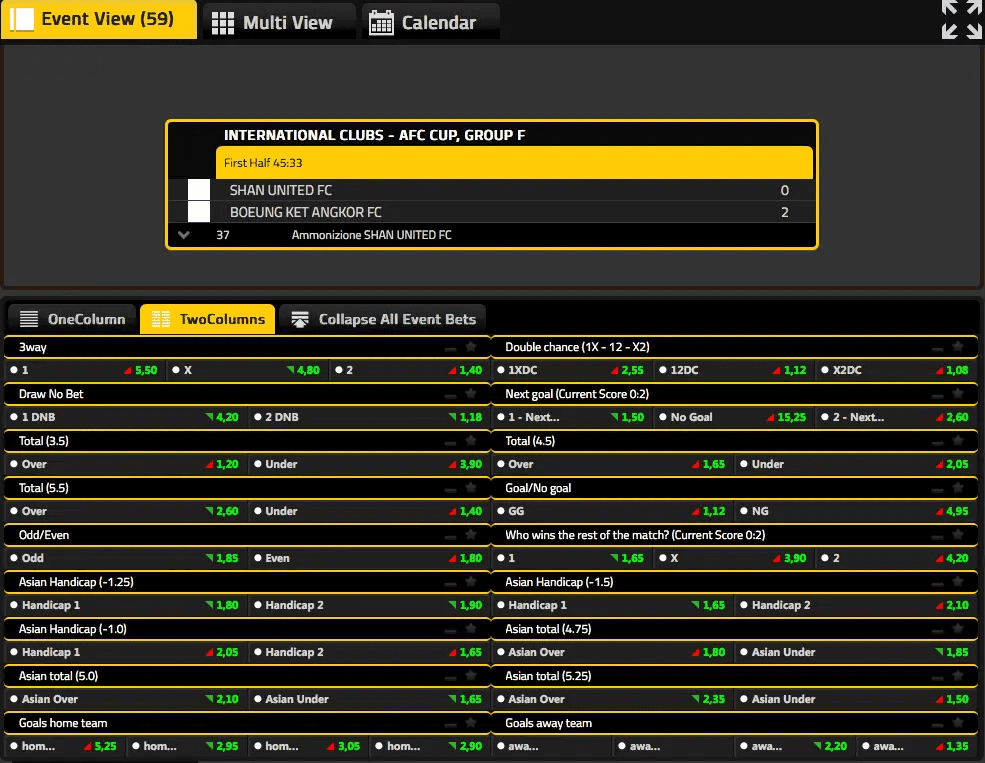The image size is (985, 763).
Task: Select the TwoColumns layout option
Action: (208, 319)
